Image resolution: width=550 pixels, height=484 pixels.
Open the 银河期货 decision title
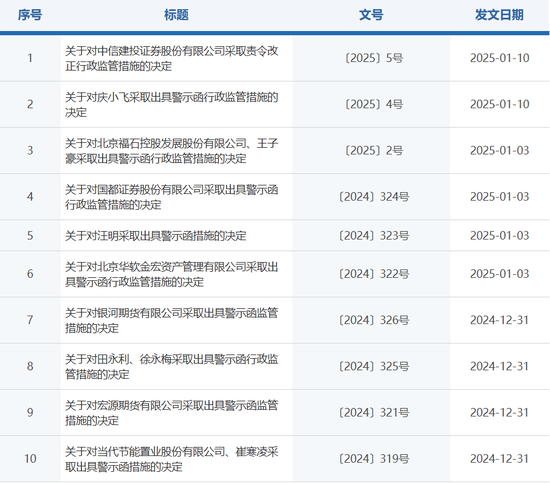pyautogui.click(x=172, y=321)
